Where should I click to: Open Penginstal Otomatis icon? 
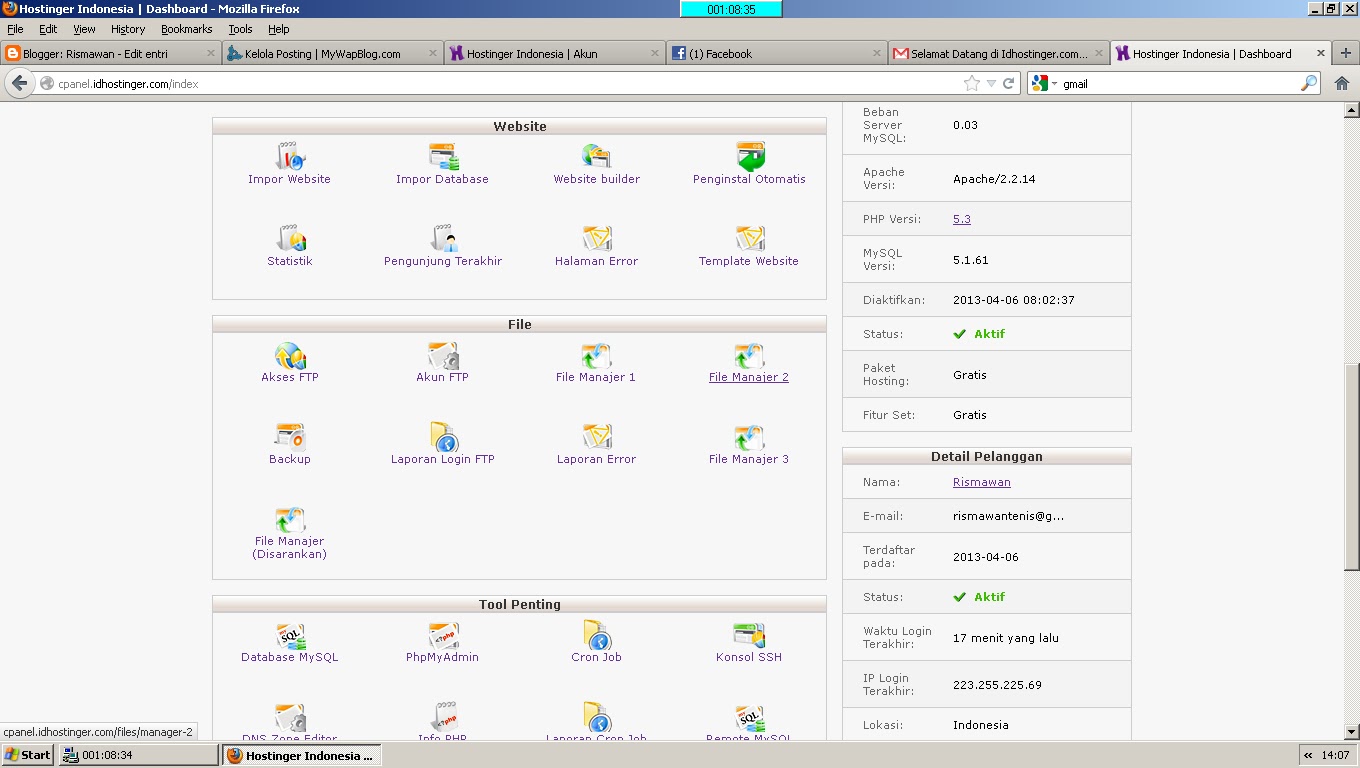(750, 156)
